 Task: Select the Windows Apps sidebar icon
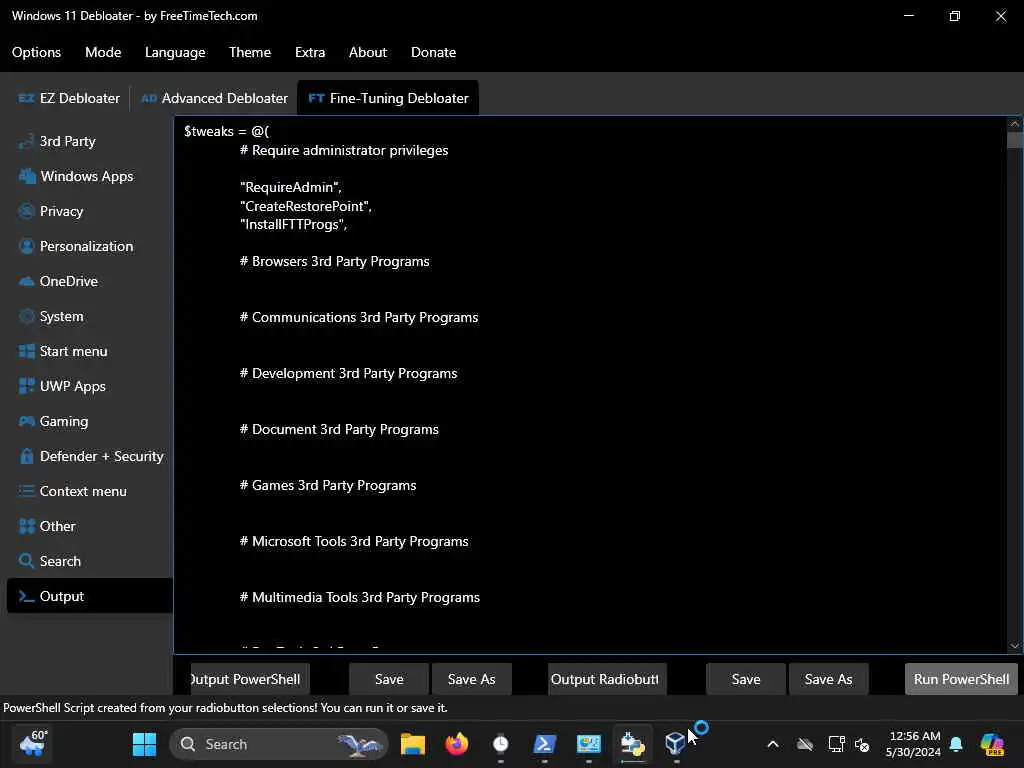pos(27,176)
